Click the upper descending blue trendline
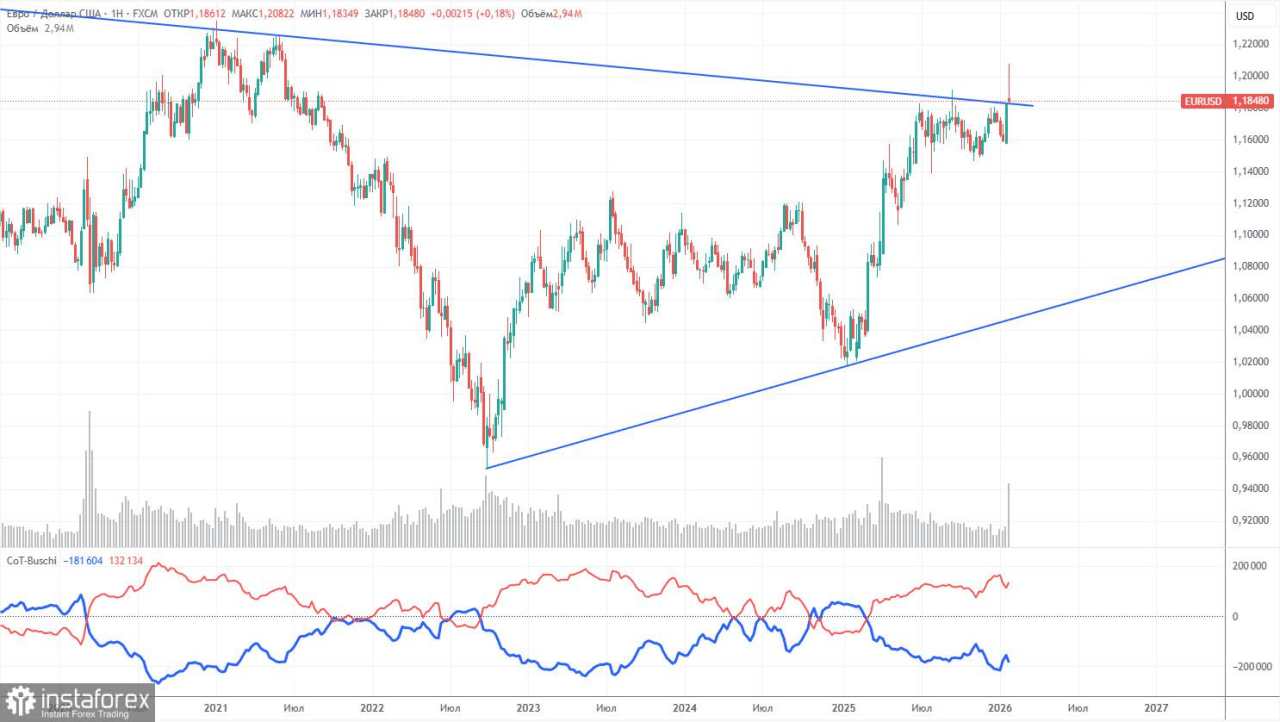1280x722 pixels. tap(600, 60)
